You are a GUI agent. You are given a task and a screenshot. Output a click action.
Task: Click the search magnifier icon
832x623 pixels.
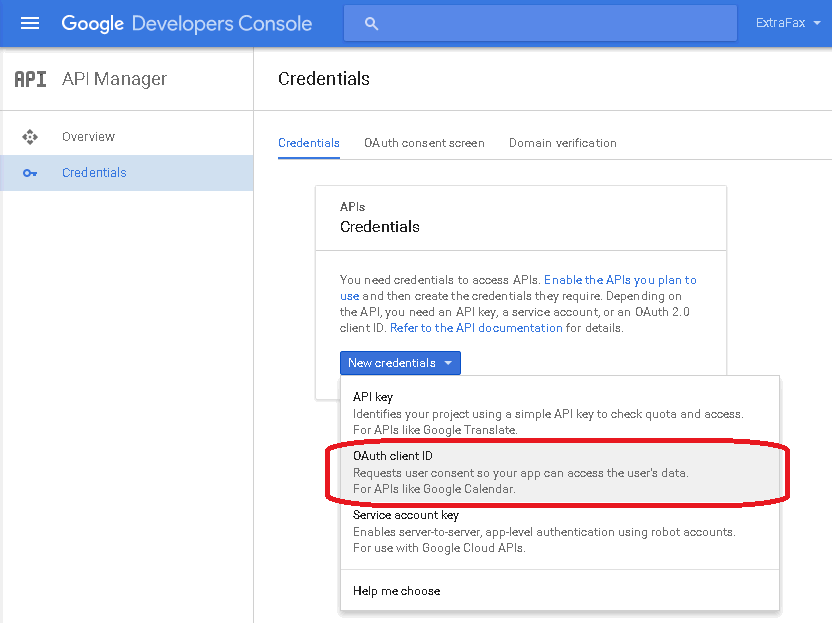[371, 23]
